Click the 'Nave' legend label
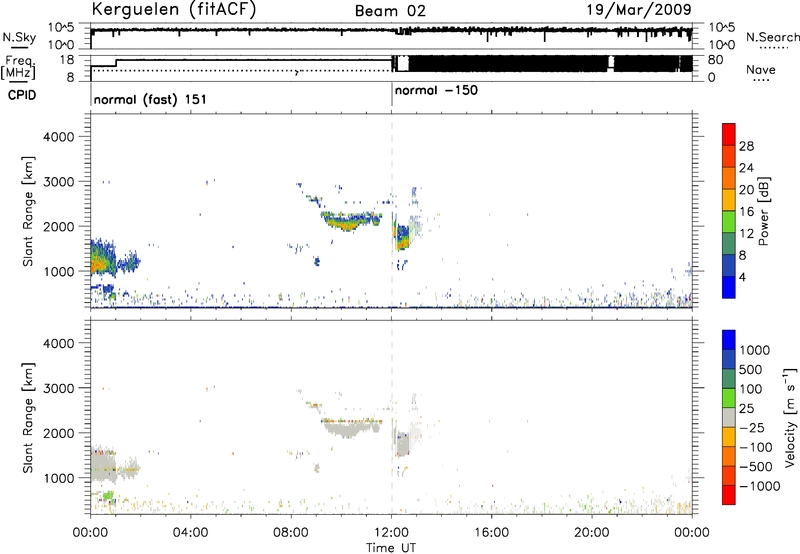Screen dimensions: 800x554 pos(761,69)
